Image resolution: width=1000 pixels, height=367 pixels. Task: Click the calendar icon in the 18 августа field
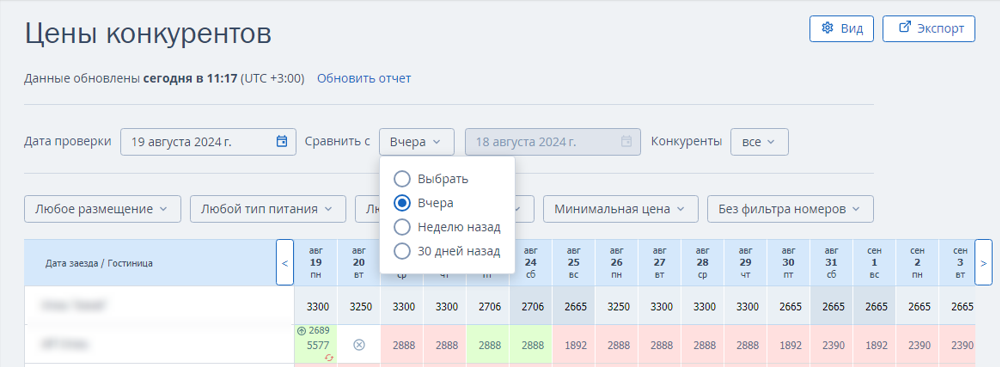point(626,142)
